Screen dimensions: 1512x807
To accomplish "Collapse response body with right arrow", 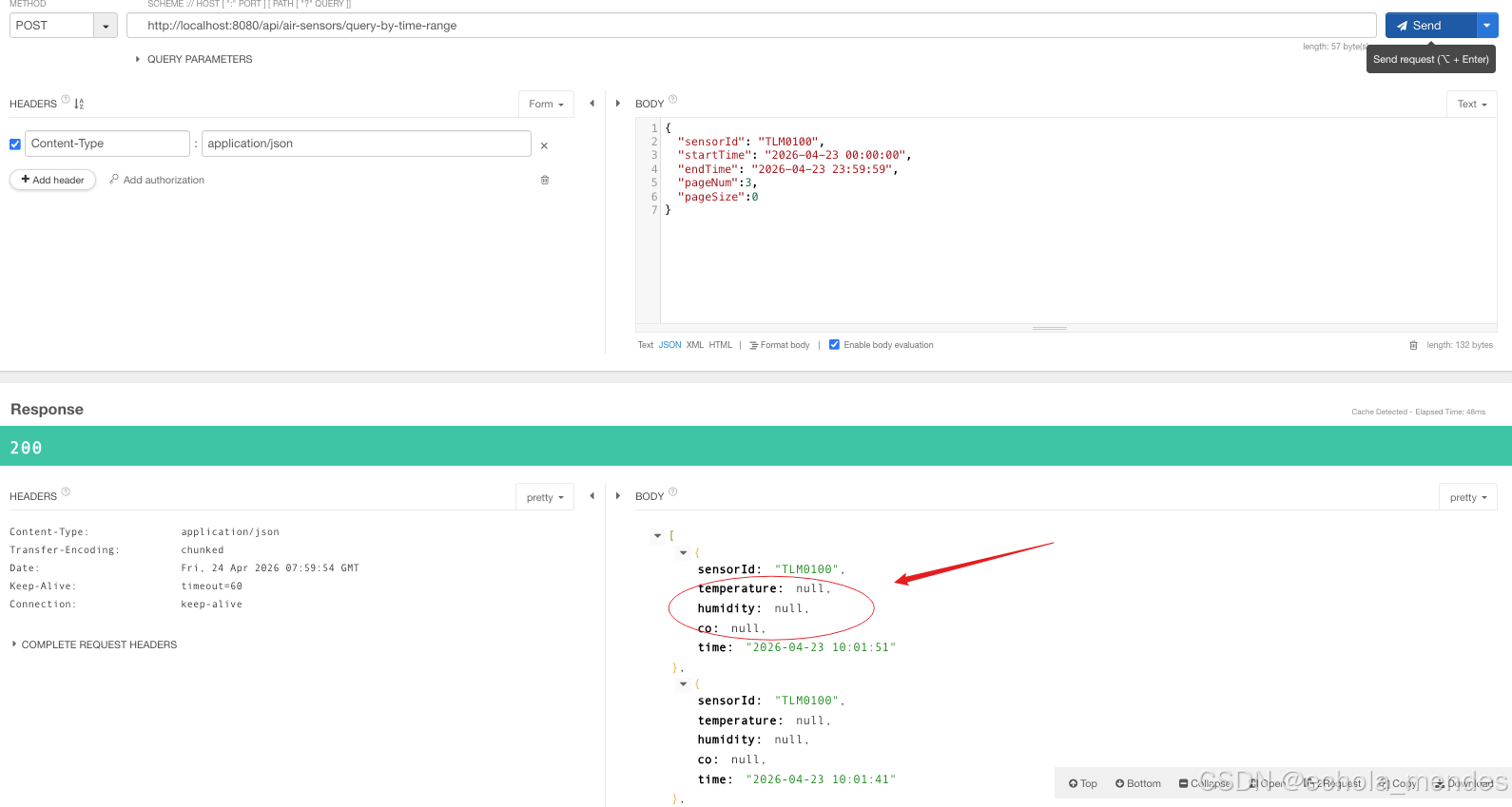I will [618, 496].
